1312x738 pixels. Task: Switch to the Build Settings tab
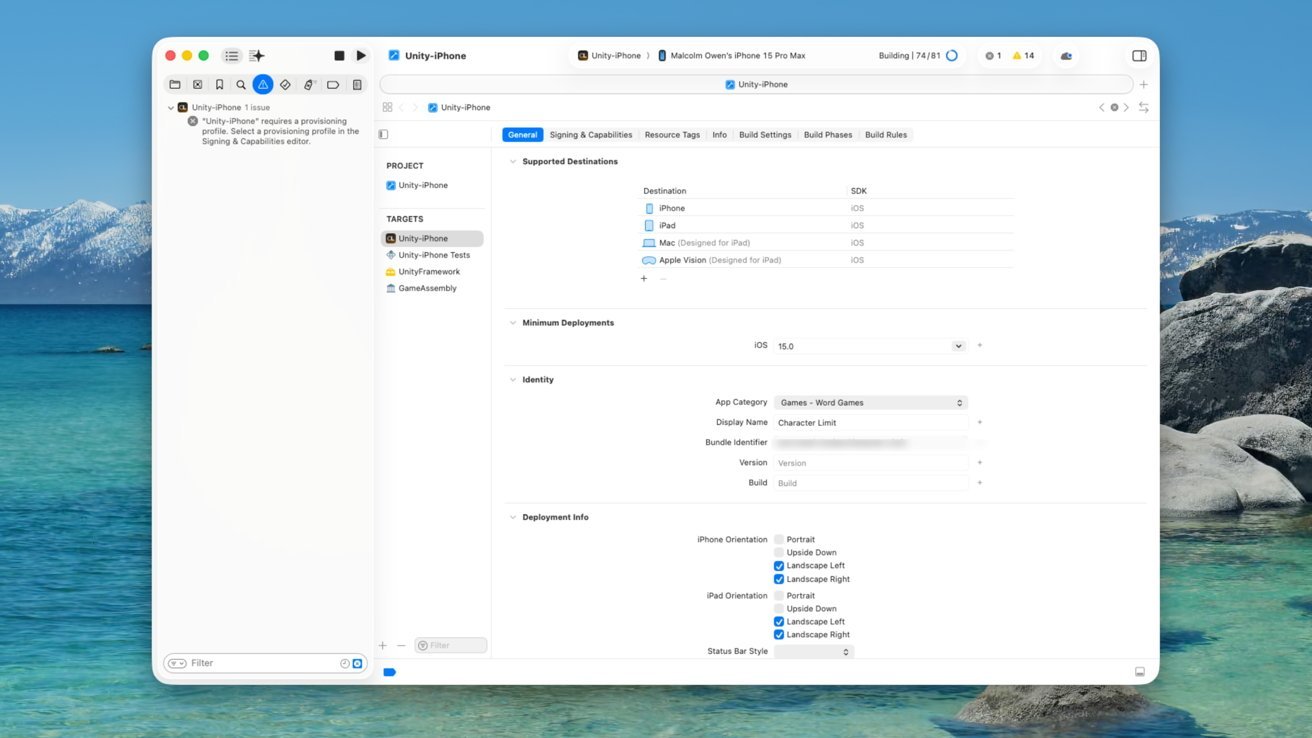click(764, 135)
